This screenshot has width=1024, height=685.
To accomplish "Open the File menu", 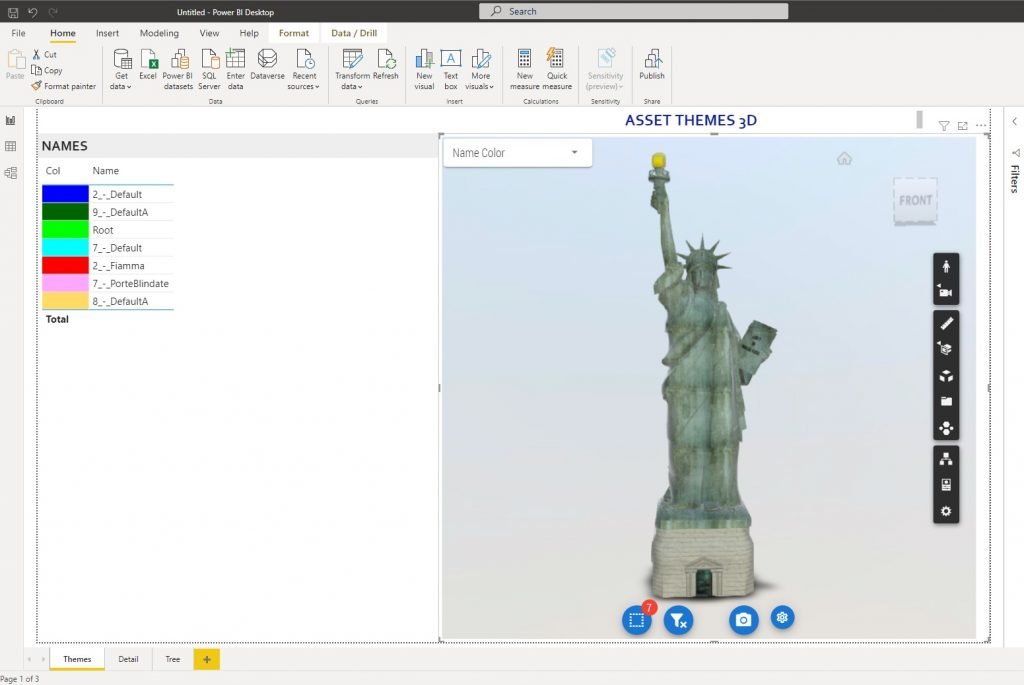I will click(x=18, y=33).
